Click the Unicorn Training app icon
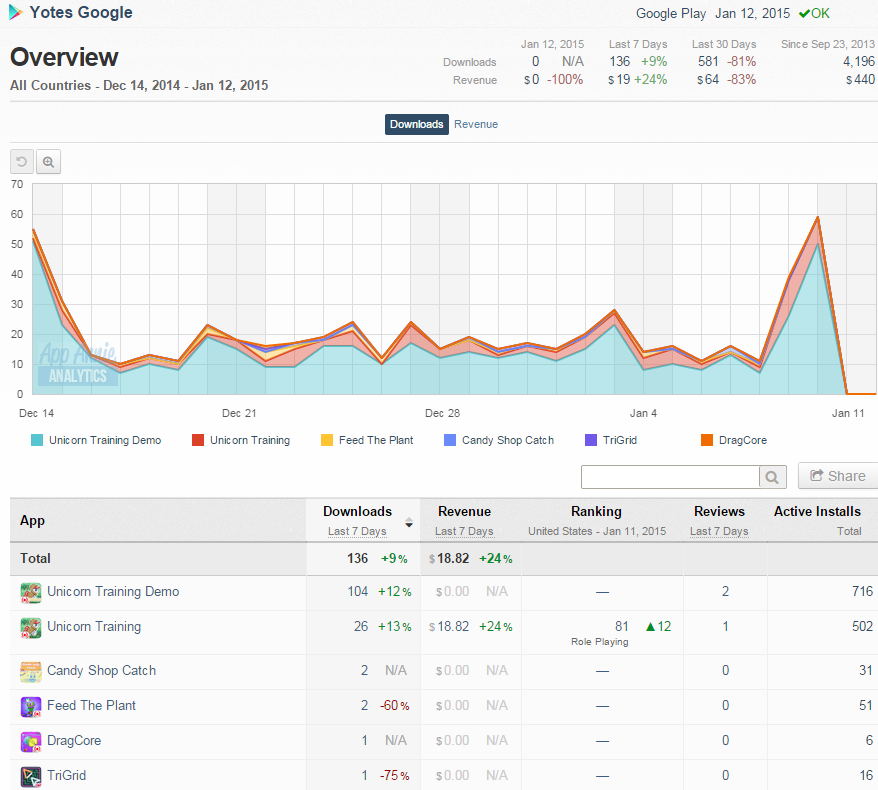Screen dimensions: 878x790 (x=31, y=628)
